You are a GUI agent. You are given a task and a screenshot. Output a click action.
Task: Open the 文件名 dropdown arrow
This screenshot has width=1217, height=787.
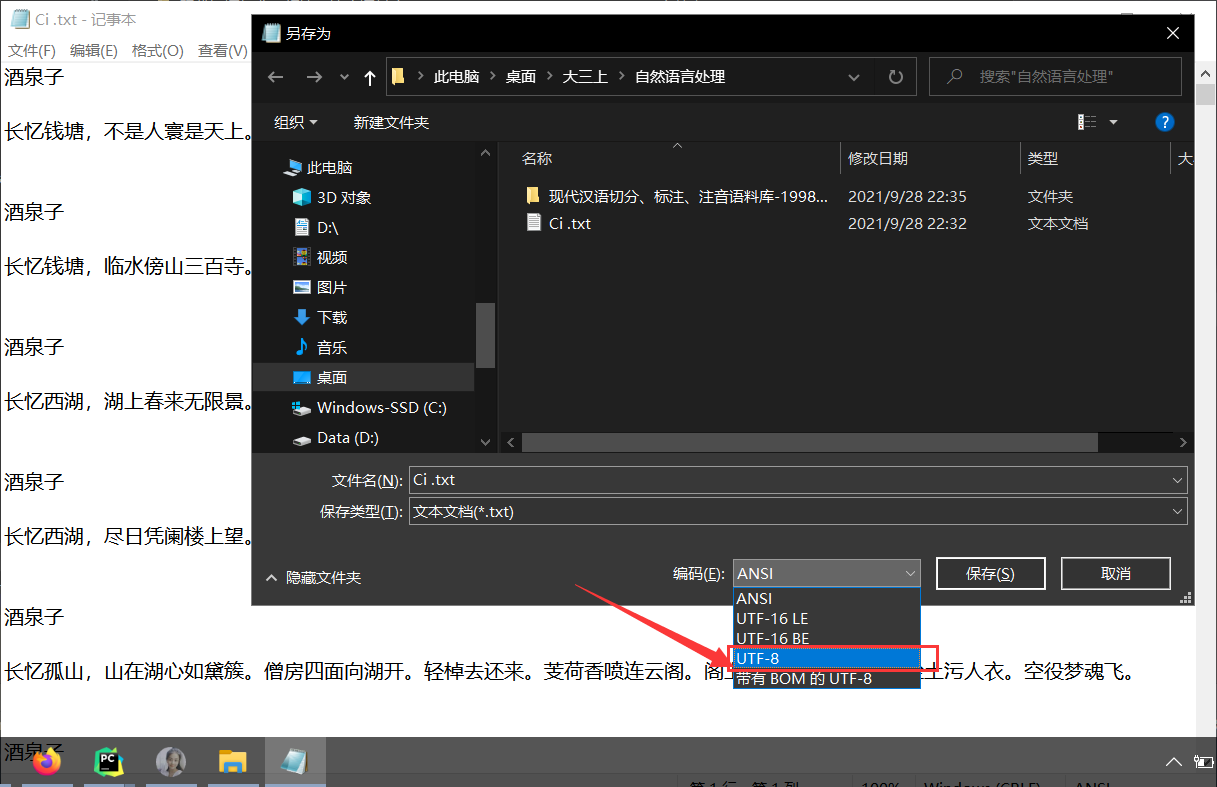pos(1177,480)
